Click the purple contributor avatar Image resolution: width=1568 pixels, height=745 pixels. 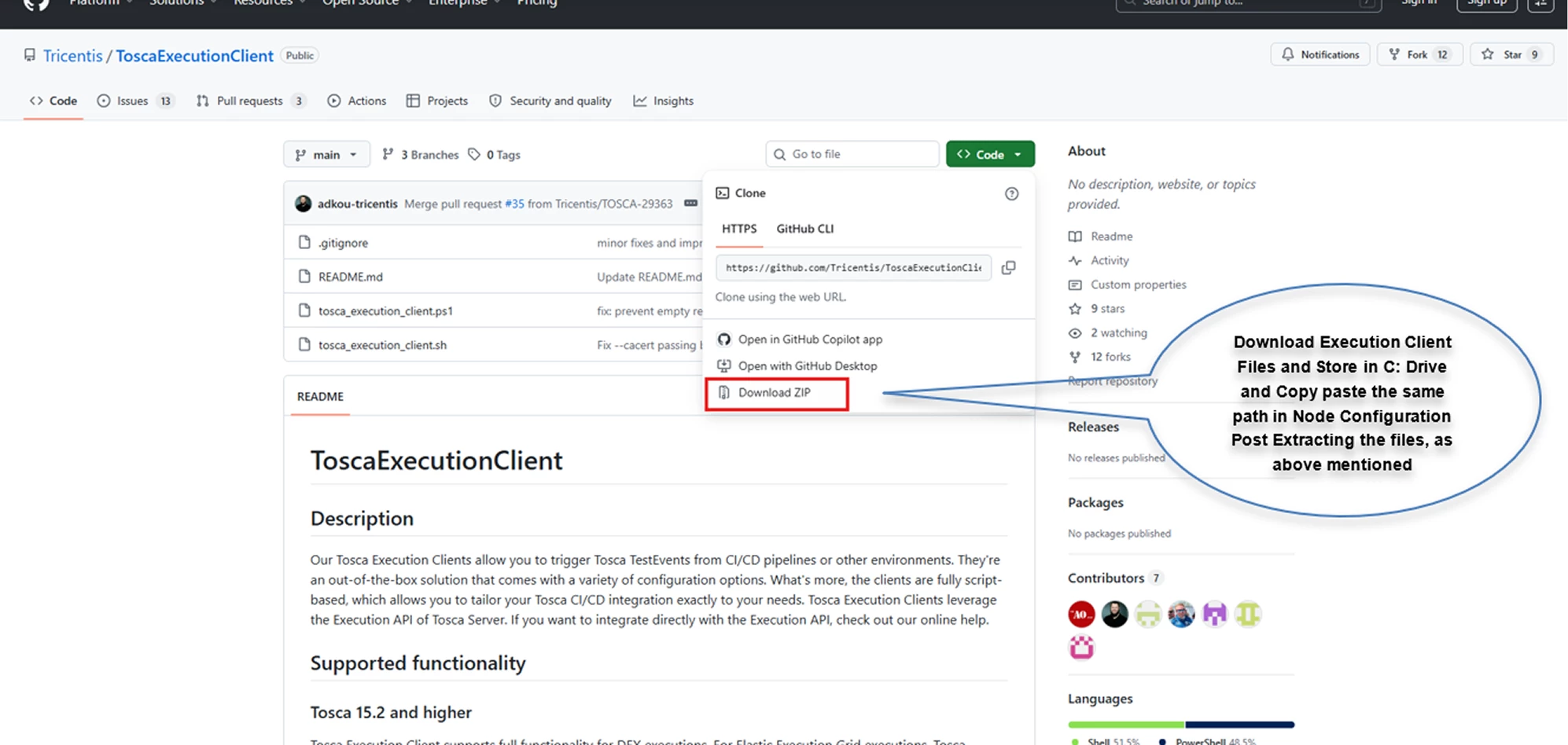pyautogui.click(x=1214, y=614)
